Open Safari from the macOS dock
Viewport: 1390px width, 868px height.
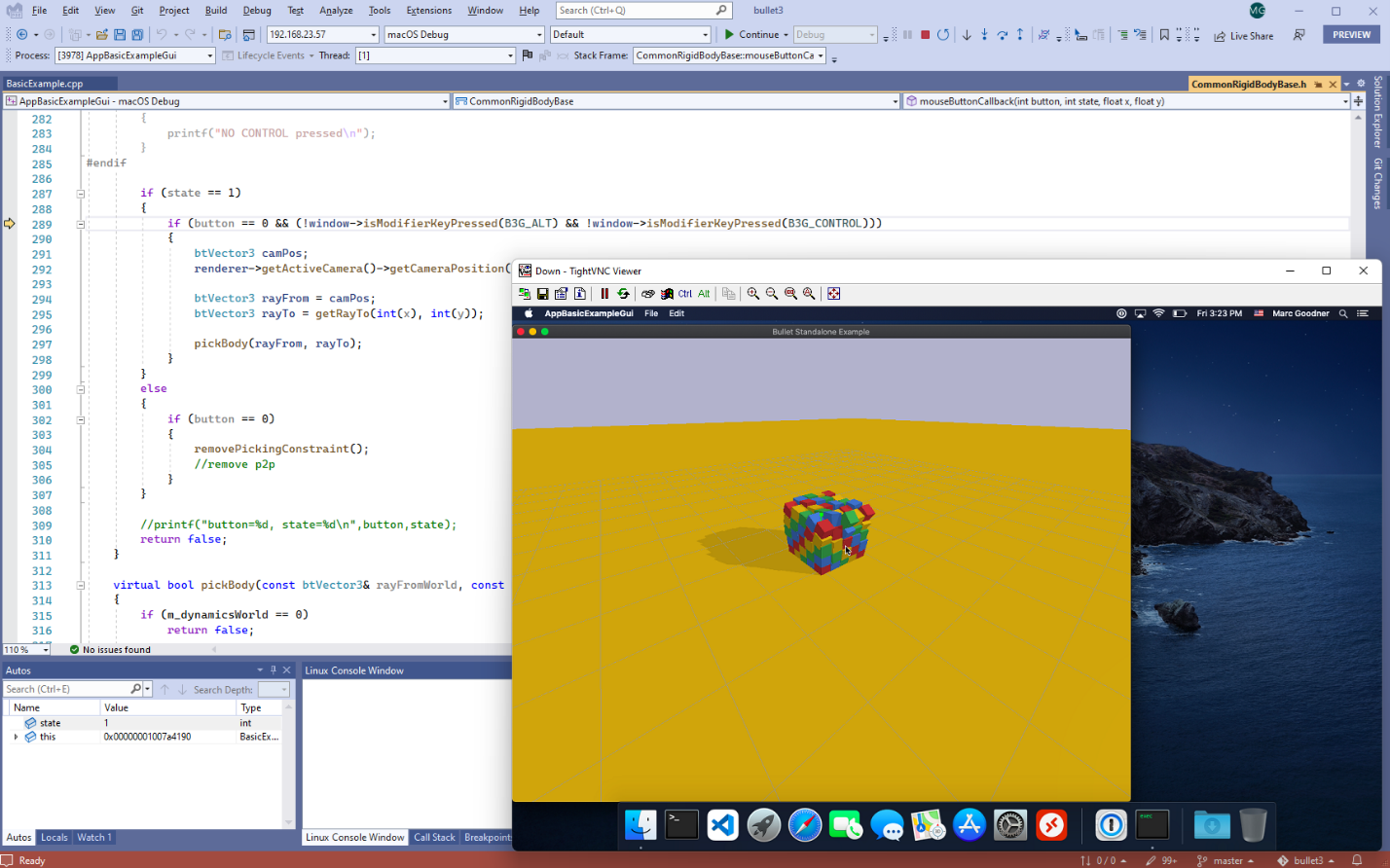[805, 825]
